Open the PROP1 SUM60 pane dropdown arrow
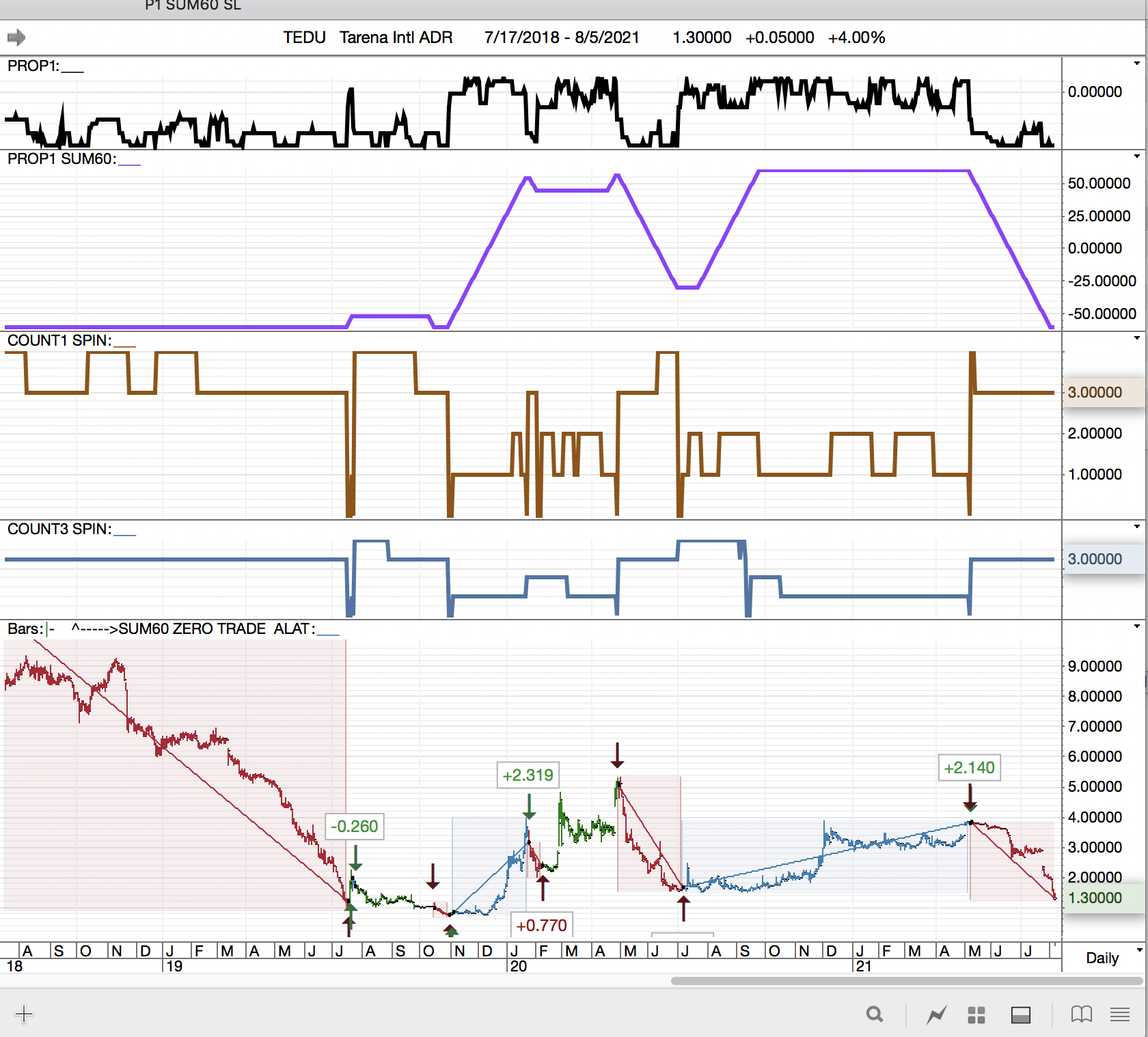 coord(1137,156)
